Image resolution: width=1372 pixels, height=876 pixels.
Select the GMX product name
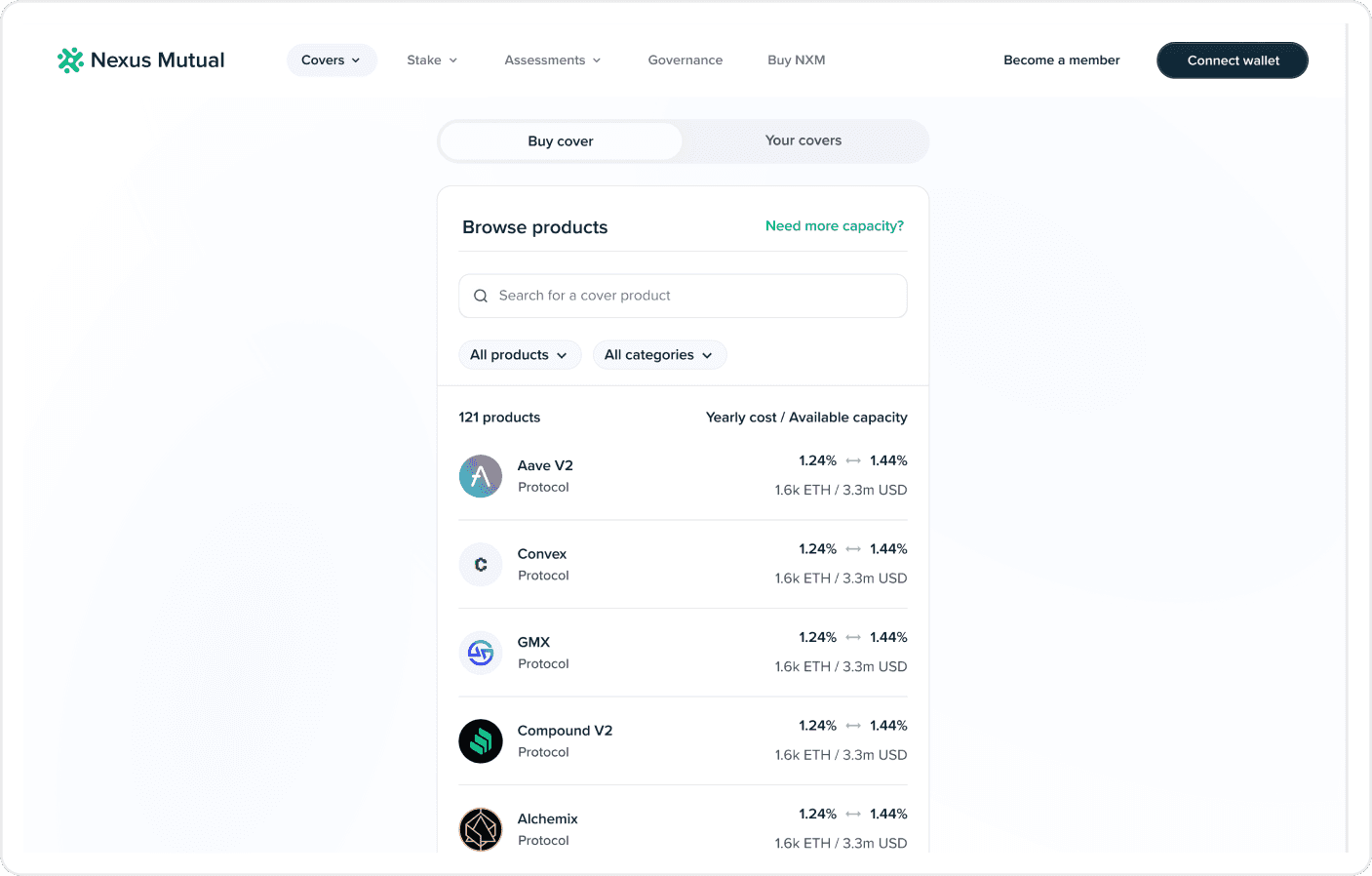click(x=534, y=642)
